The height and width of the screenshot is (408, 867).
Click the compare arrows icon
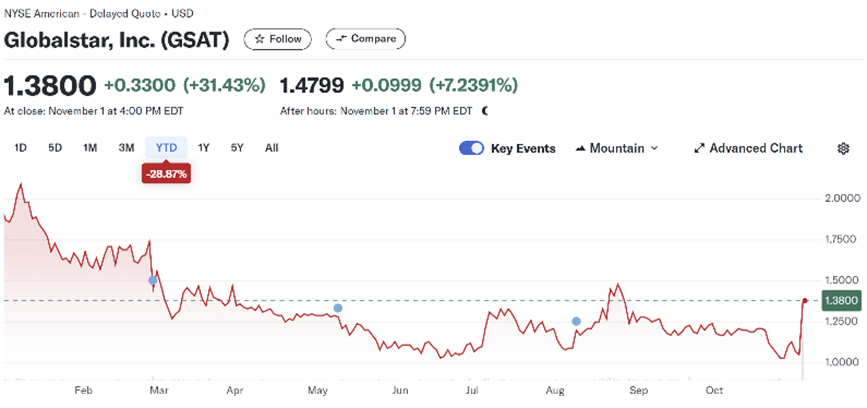click(341, 39)
